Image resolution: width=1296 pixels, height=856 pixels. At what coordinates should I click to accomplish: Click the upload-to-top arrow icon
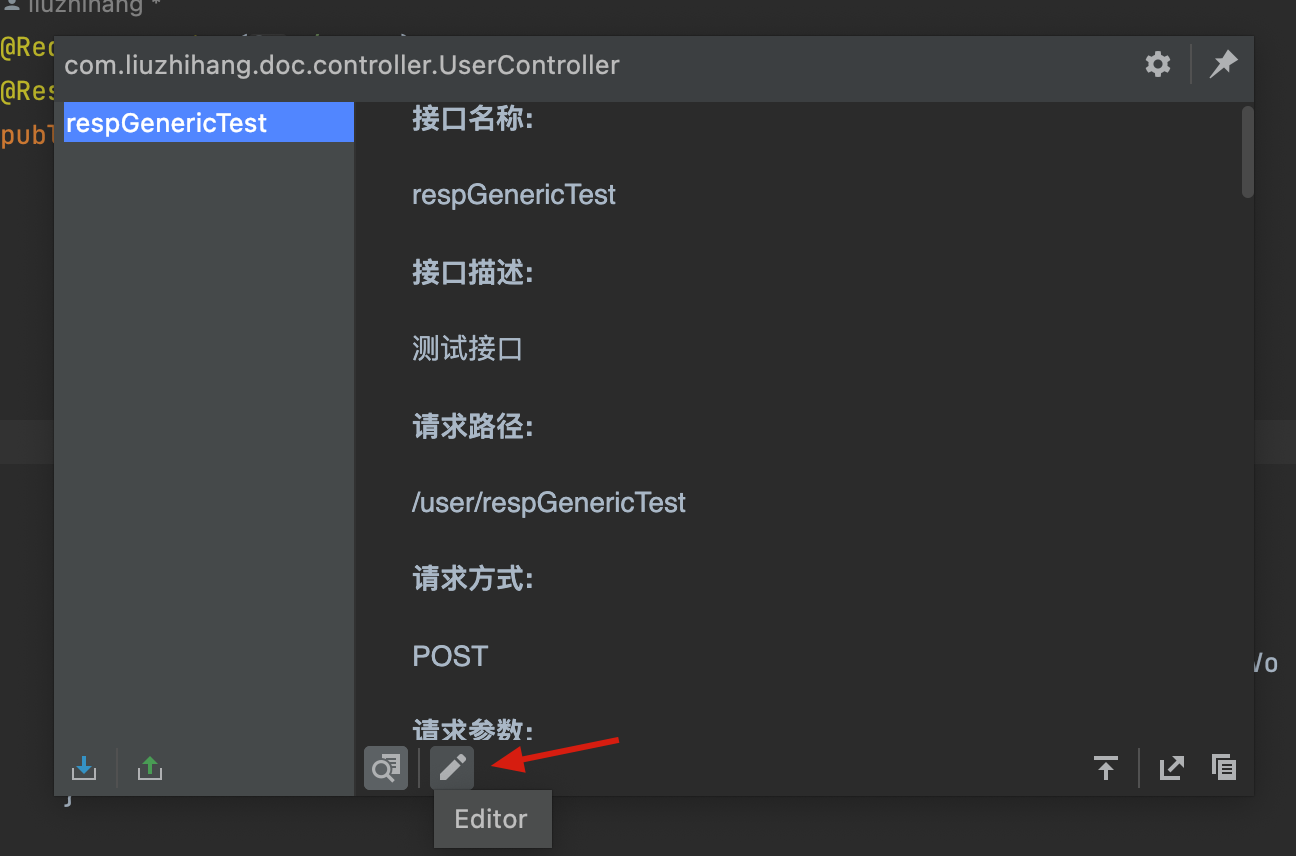point(1105,768)
